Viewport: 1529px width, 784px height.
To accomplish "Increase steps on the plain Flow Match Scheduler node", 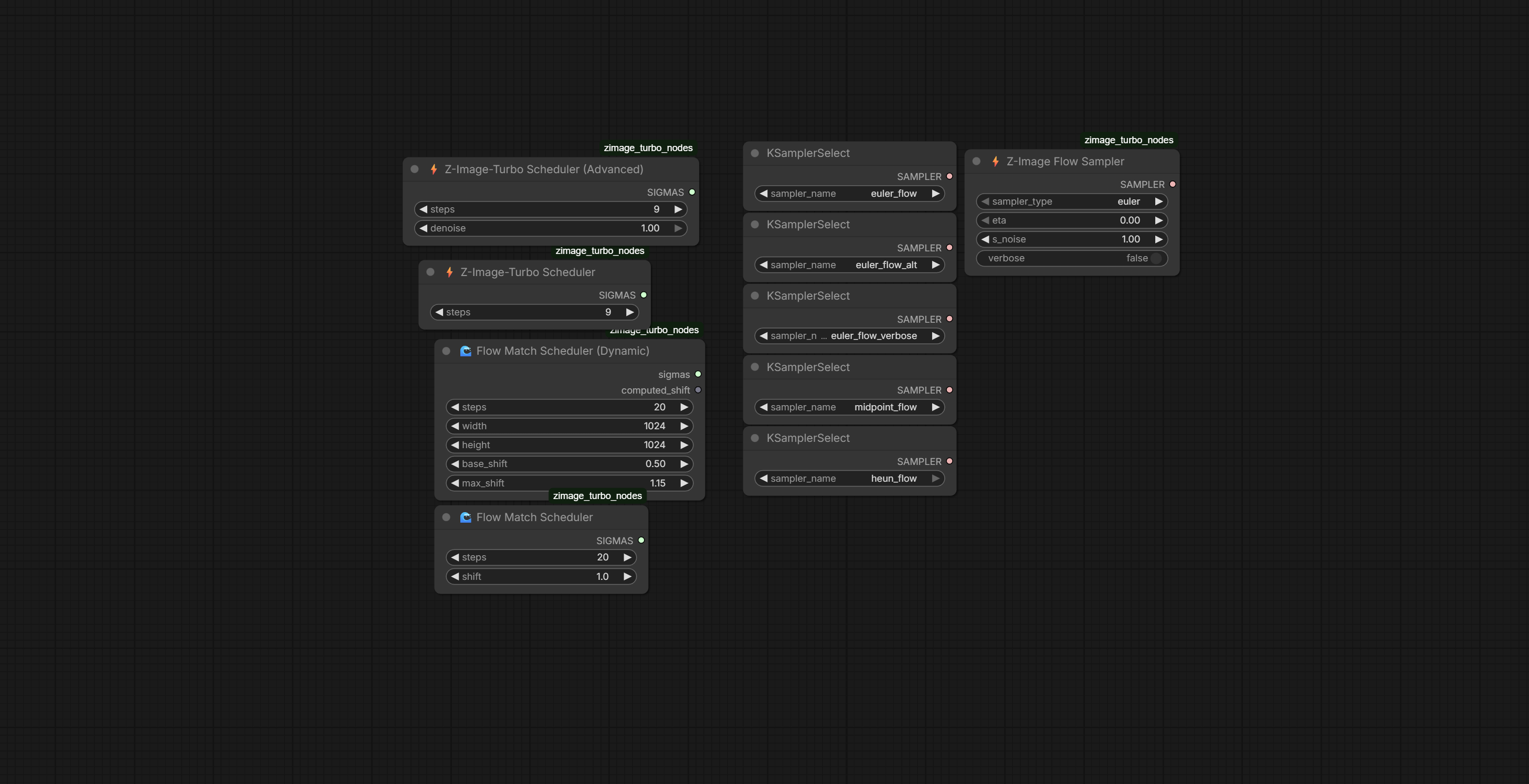I will [x=627, y=557].
